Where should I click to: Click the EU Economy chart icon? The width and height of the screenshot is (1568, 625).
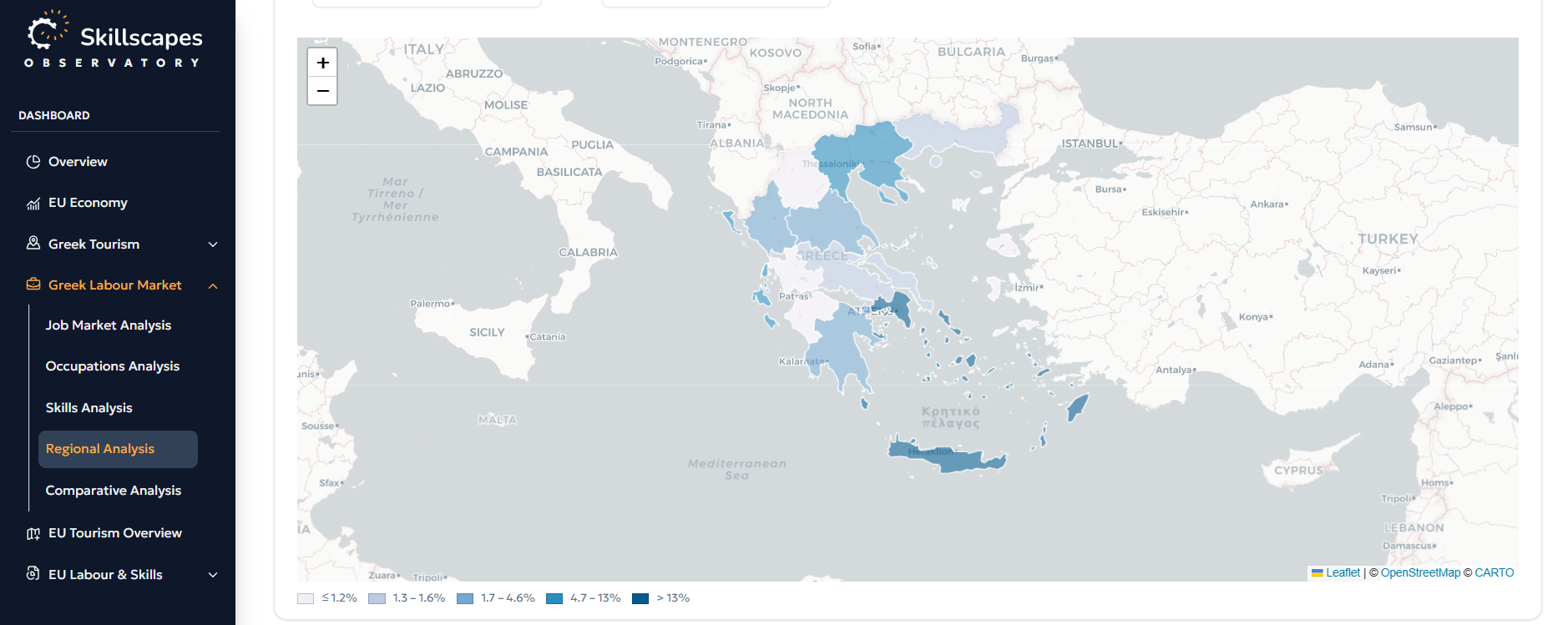(x=33, y=203)
